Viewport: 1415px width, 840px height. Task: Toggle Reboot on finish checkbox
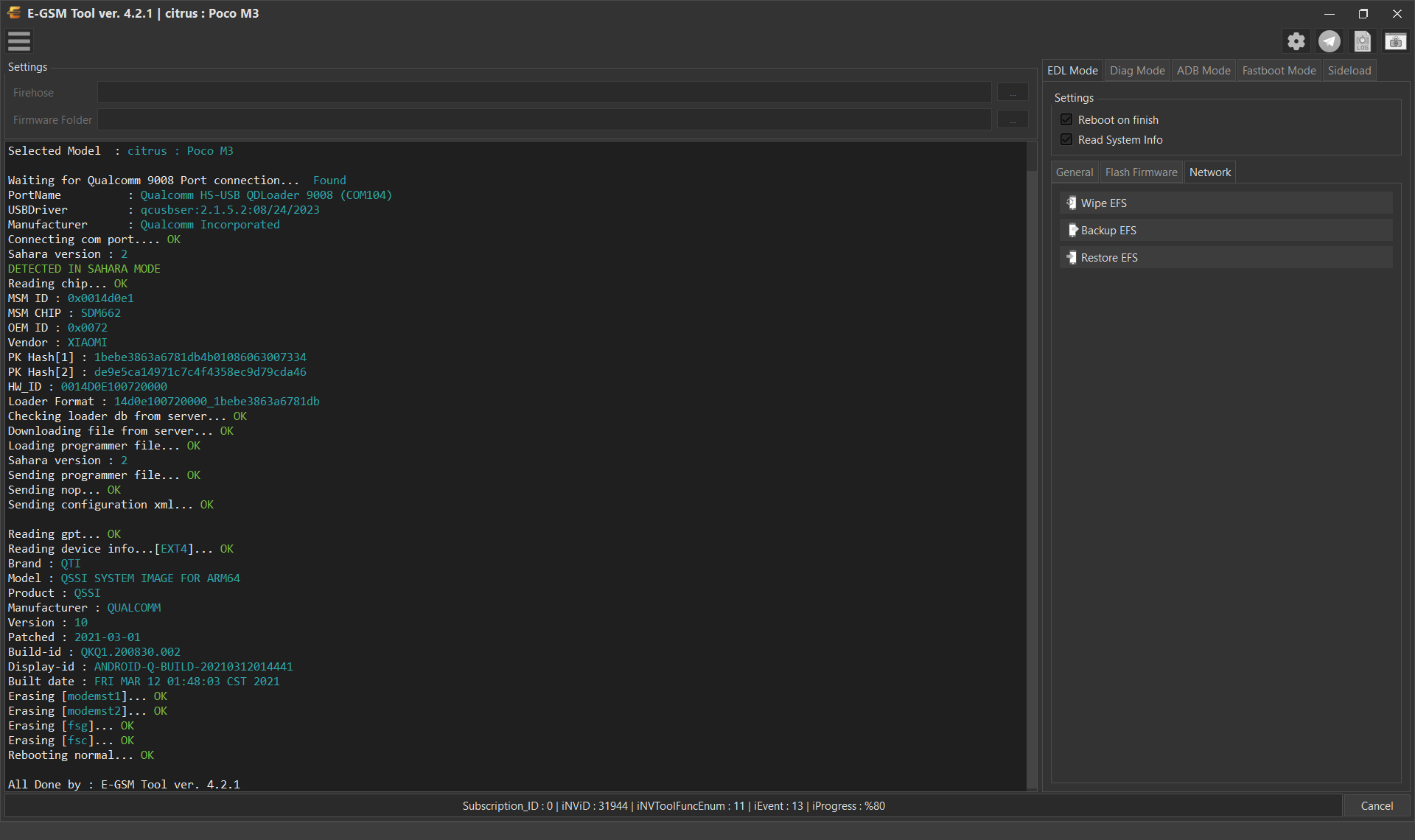[1066, 119]
